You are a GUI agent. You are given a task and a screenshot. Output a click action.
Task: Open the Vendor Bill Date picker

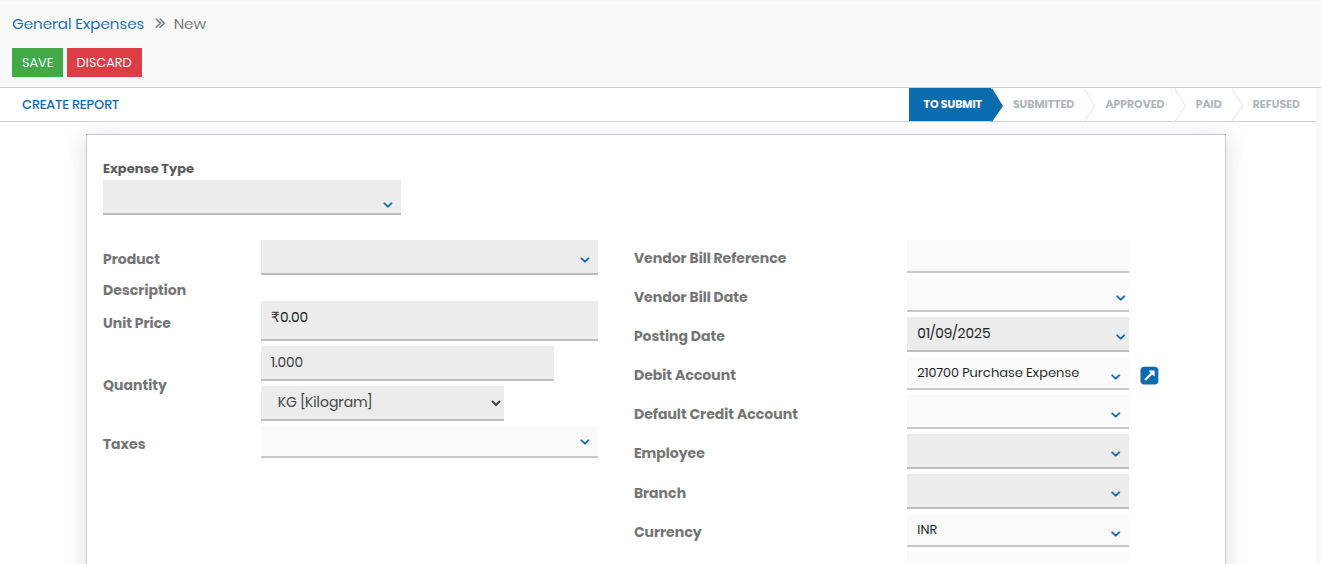click(x=1017, y=296)
